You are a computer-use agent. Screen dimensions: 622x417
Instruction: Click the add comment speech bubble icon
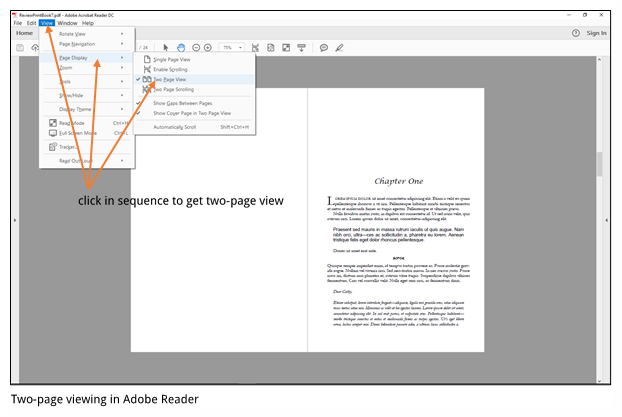323,47
